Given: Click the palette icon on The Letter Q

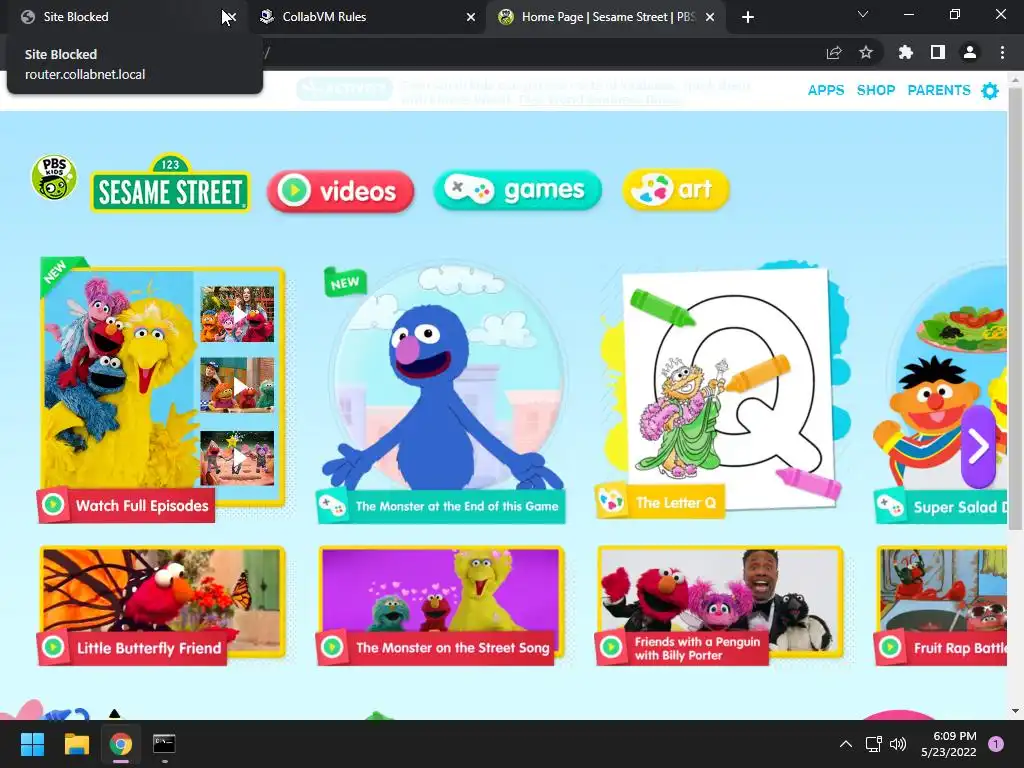Looking at the screenshot, I should pyautogui.click(x=612, y=502).
